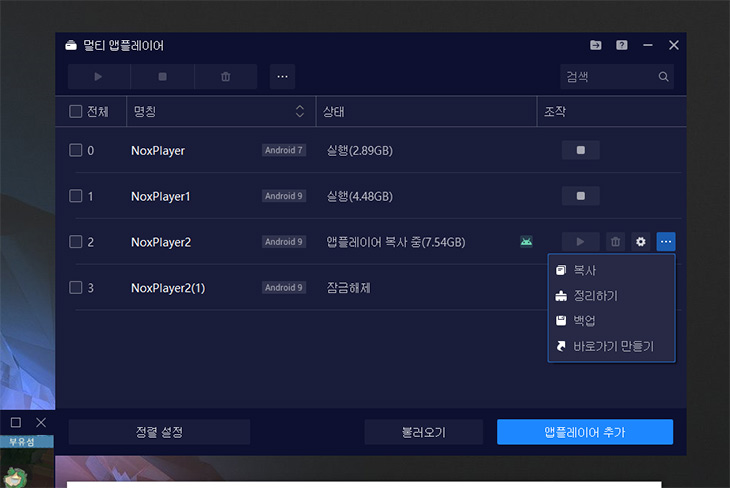The width and height of the screenshot is (730, 488).
Task: Check the box for NoxPlayer2(1) row
Action: (75, 287)
